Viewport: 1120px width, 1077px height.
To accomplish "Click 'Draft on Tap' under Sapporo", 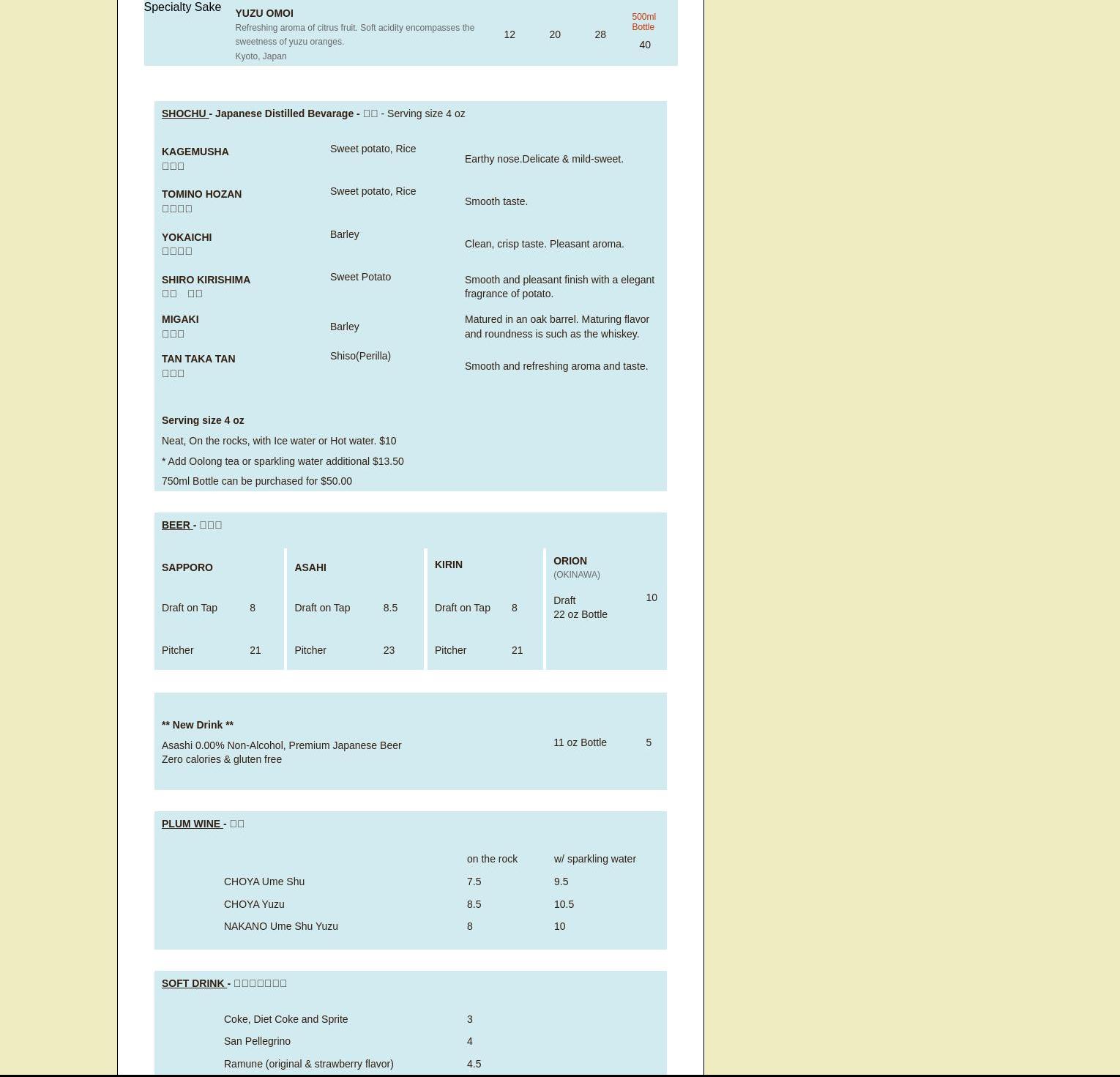I will [190, 608].
